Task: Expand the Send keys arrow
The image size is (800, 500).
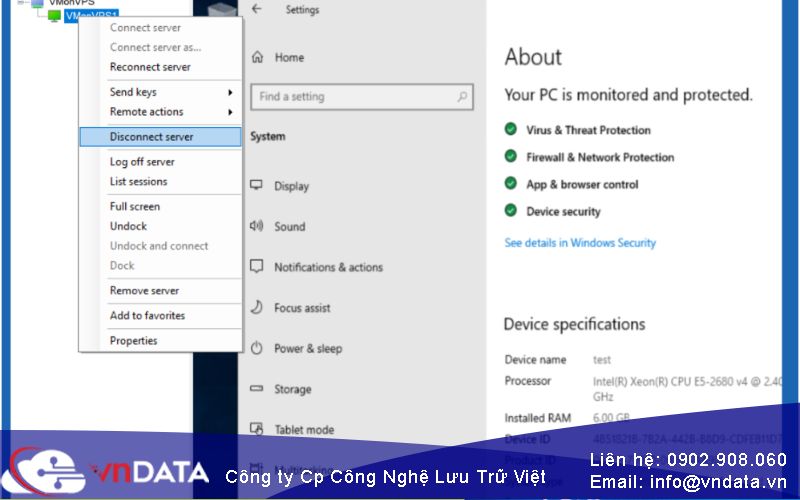Action: (x=230, y=92)
